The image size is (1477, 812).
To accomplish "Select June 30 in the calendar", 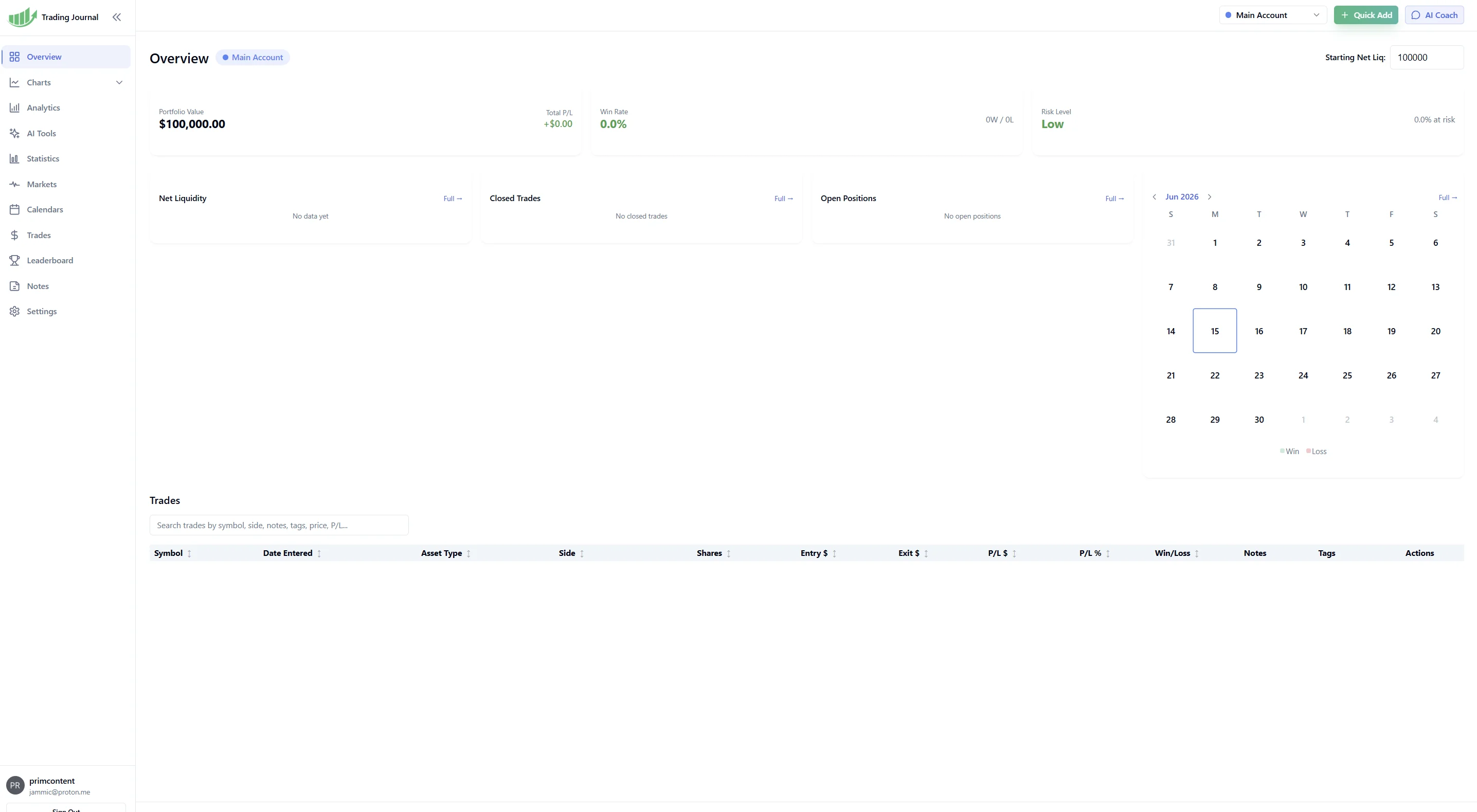I will [x=1259, y=420].
